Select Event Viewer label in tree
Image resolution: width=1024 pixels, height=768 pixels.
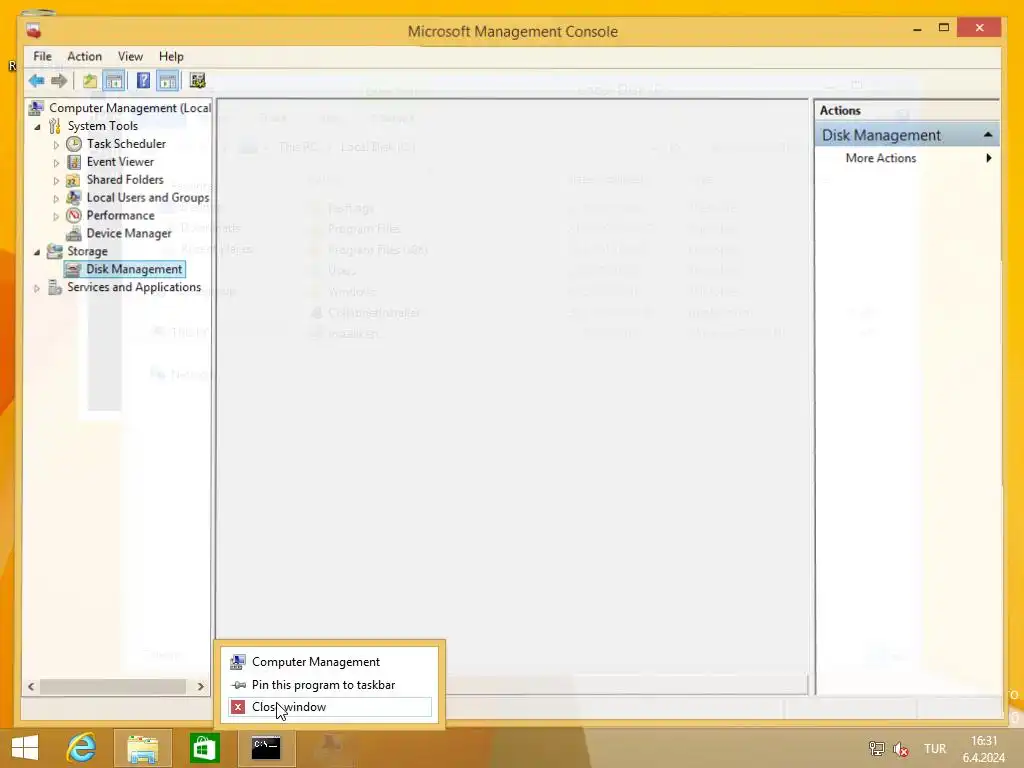click(x=120, y=161)
